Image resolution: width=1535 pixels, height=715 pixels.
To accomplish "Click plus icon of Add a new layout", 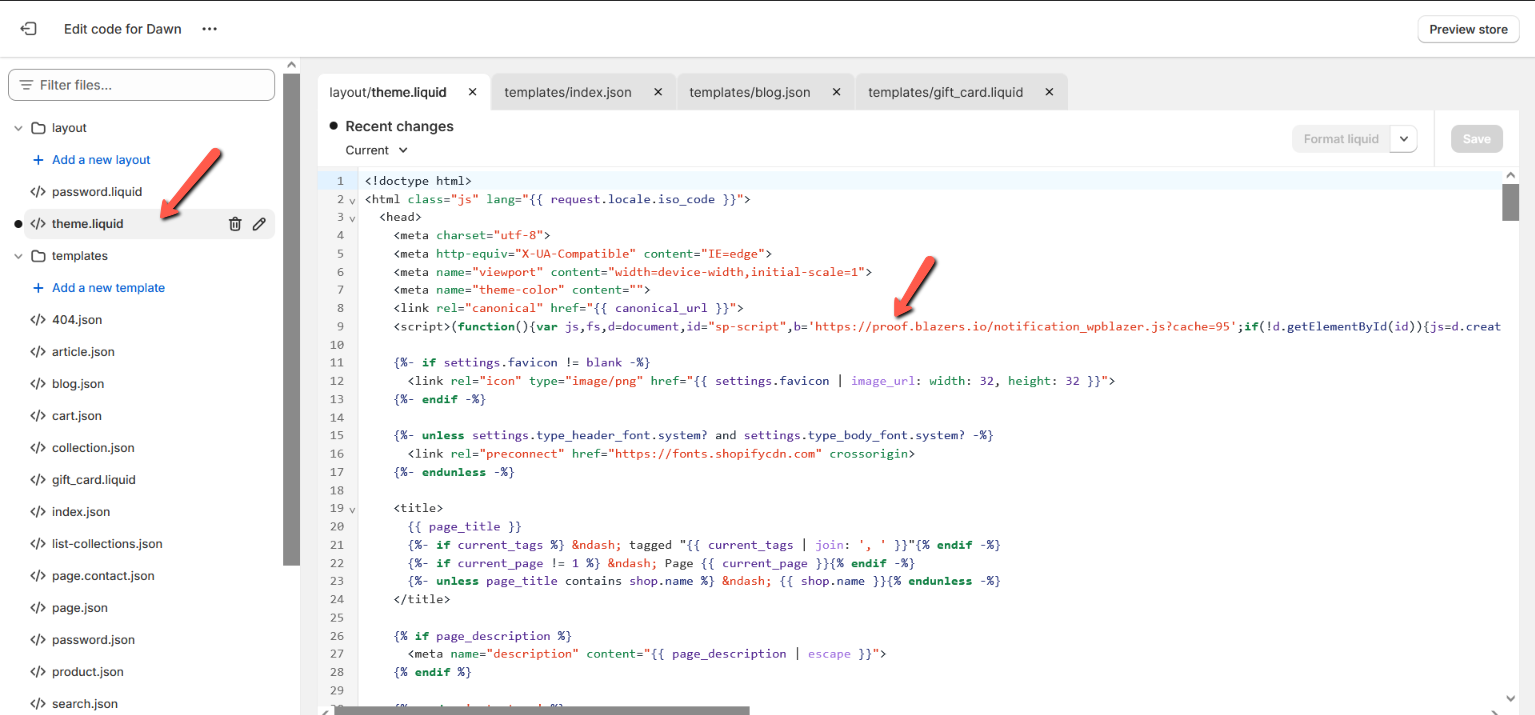I will click(38, 160).
